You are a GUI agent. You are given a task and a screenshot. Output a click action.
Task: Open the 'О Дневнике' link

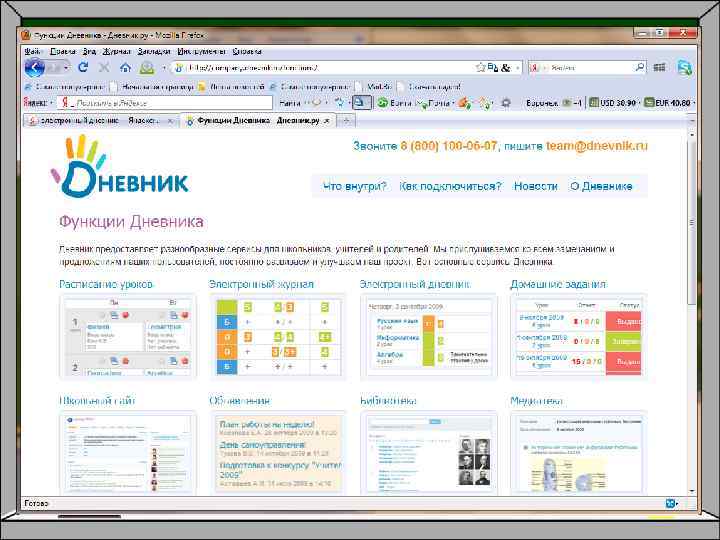pos(601,186)
